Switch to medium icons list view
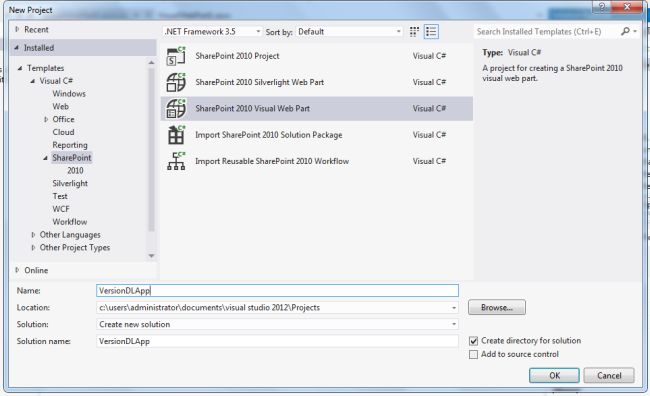 [x=431, y=32]
